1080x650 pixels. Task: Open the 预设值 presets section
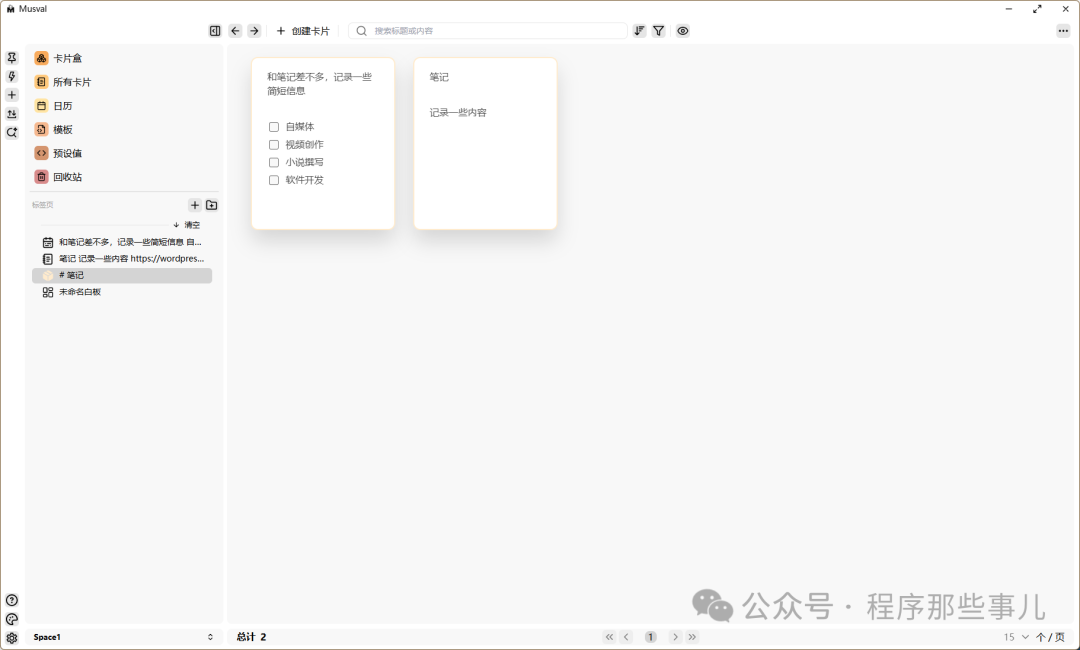click(65, 152)
